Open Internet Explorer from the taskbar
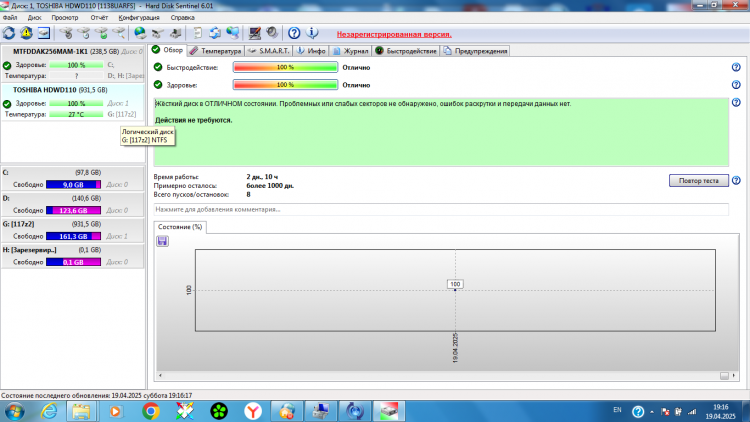 click(49, 411)
